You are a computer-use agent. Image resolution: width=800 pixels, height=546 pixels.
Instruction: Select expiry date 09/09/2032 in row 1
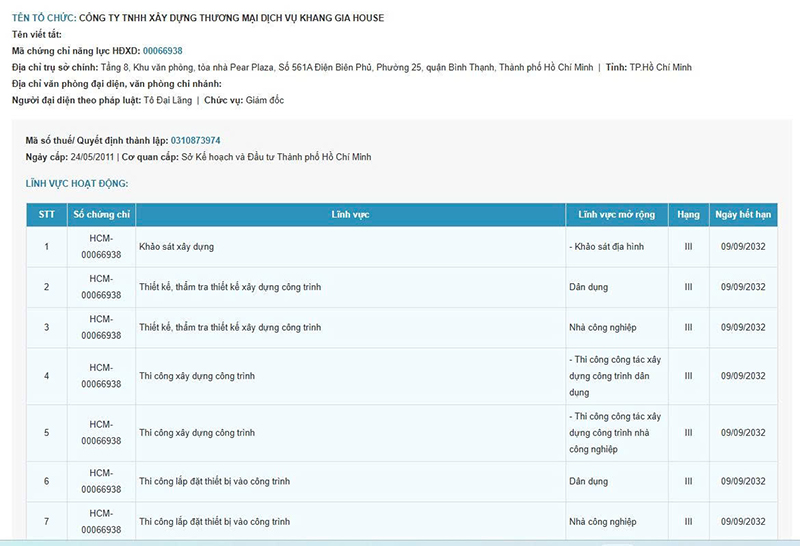(743, 246)
